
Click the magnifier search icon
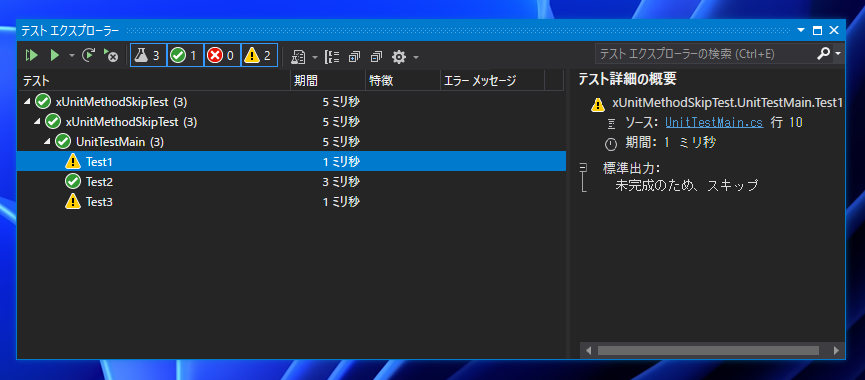(823, 53)
